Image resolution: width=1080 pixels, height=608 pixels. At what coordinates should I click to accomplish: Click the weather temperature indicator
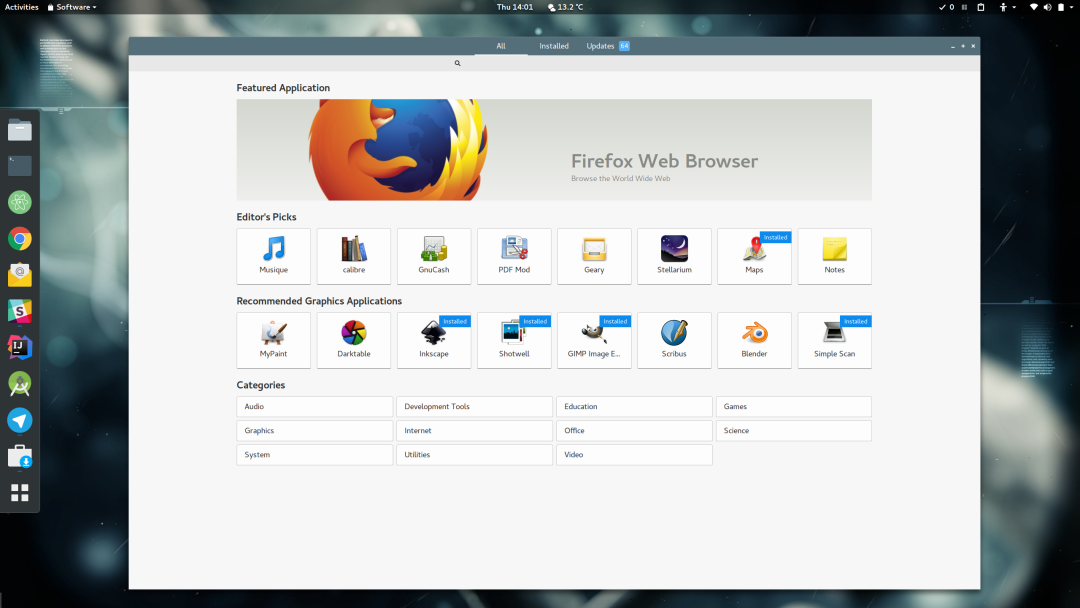point(565,7)
